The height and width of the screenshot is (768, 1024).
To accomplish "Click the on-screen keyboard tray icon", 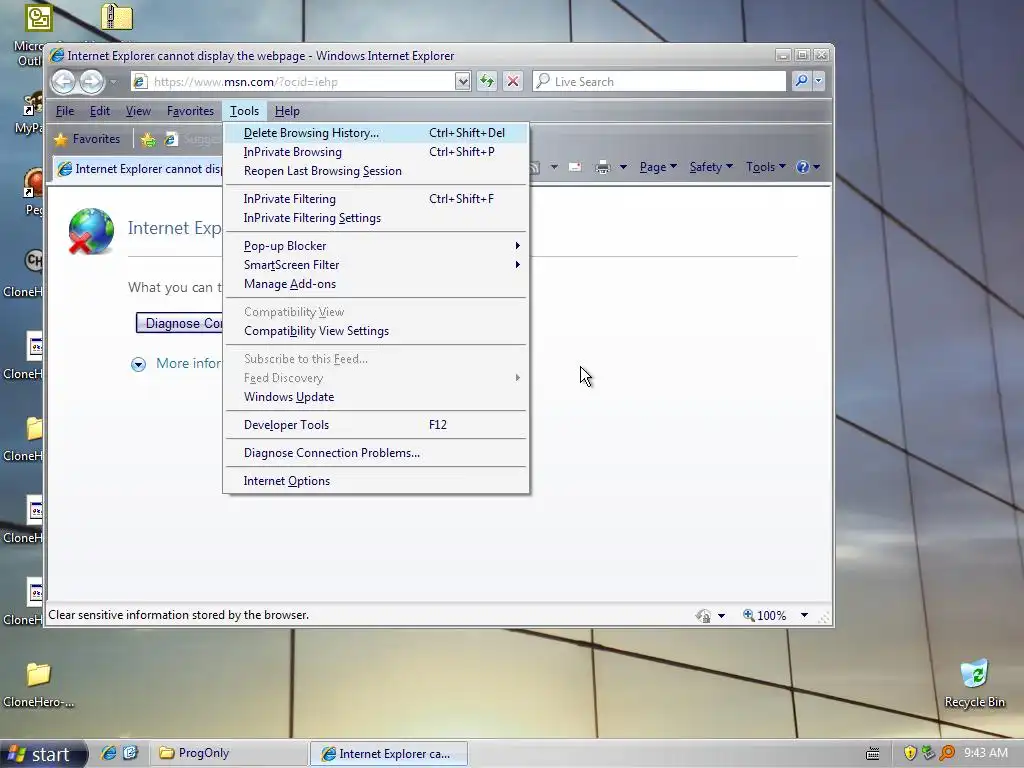I will point(872,754).
